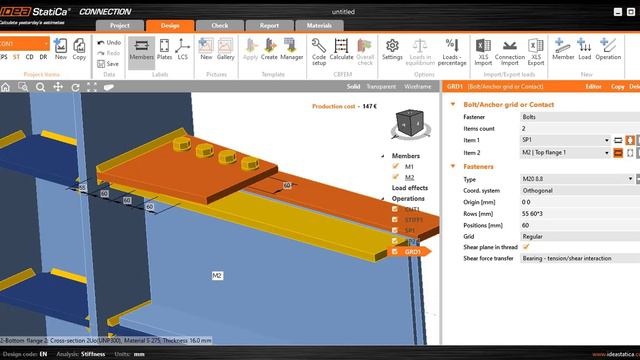This screenshot has height=360, width=640.
Task: Toggle M2 member visibility checkbox
Action: (395, 177)
